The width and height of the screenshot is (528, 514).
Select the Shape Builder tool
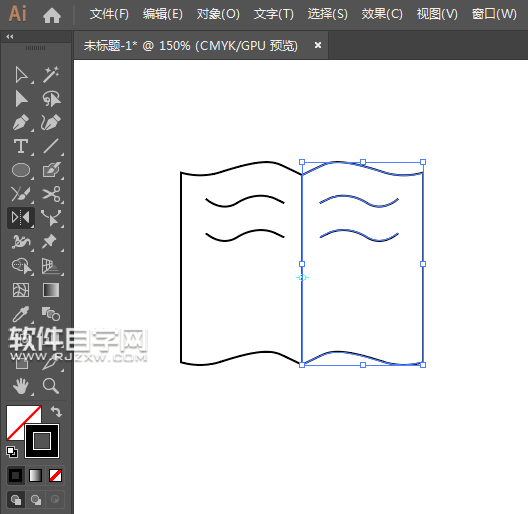[x=22, y=266]
